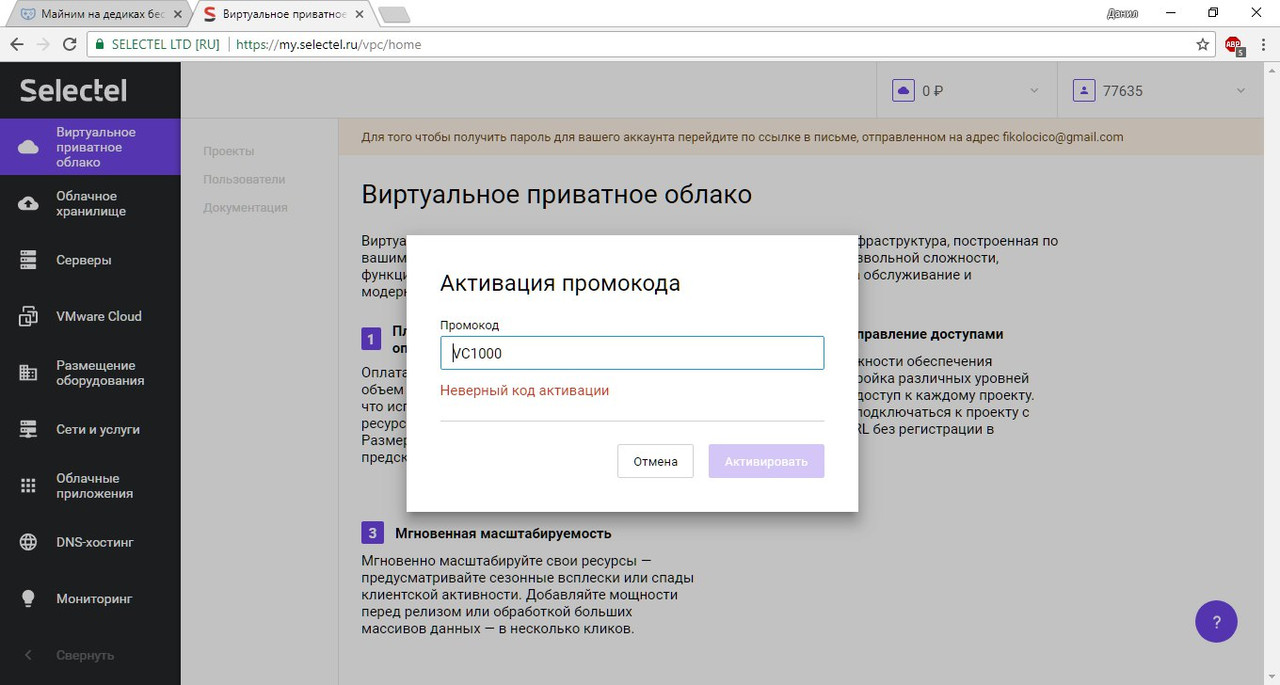Click in the Промокод input field
This screenshot has width=1280, height=685.
click(x=632, y=353)
